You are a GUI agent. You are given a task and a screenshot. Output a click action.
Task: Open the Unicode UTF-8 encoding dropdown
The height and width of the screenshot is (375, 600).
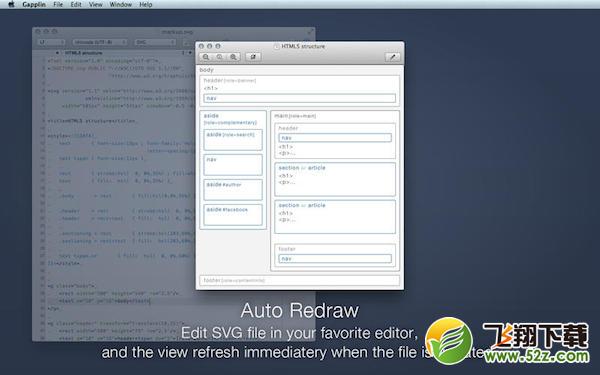pos(100,42)
